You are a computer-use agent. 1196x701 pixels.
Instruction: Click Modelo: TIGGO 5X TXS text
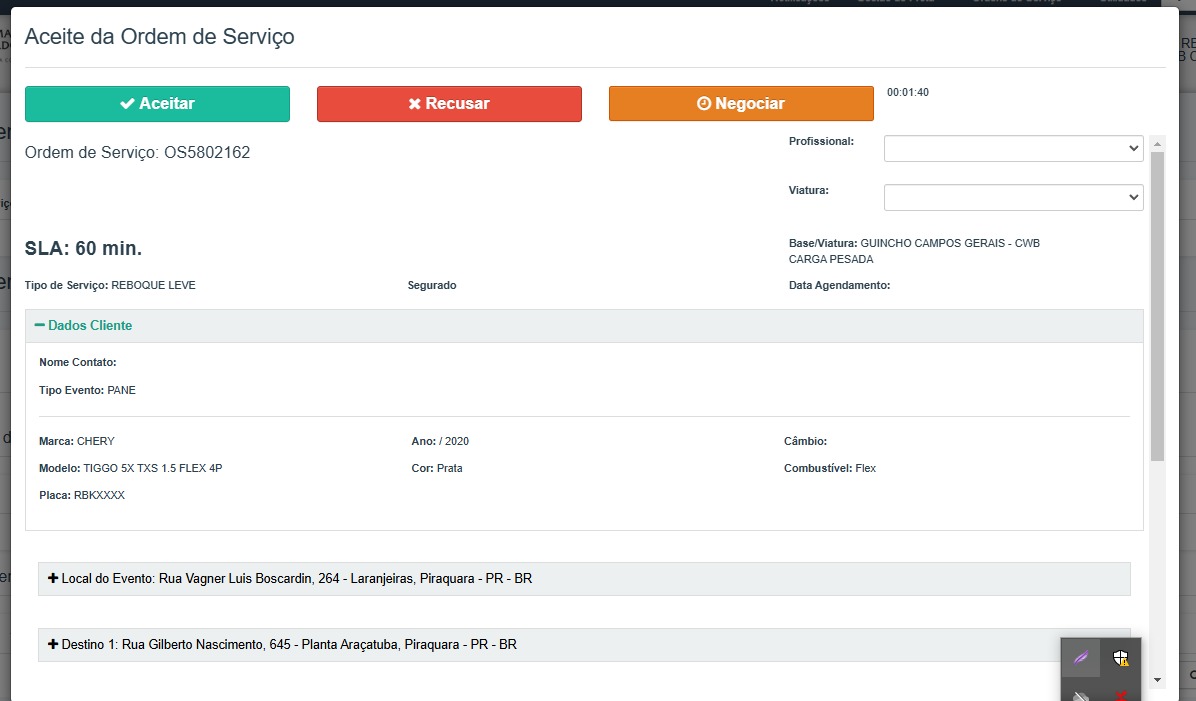pyautogui.click(x=130, y=468)
